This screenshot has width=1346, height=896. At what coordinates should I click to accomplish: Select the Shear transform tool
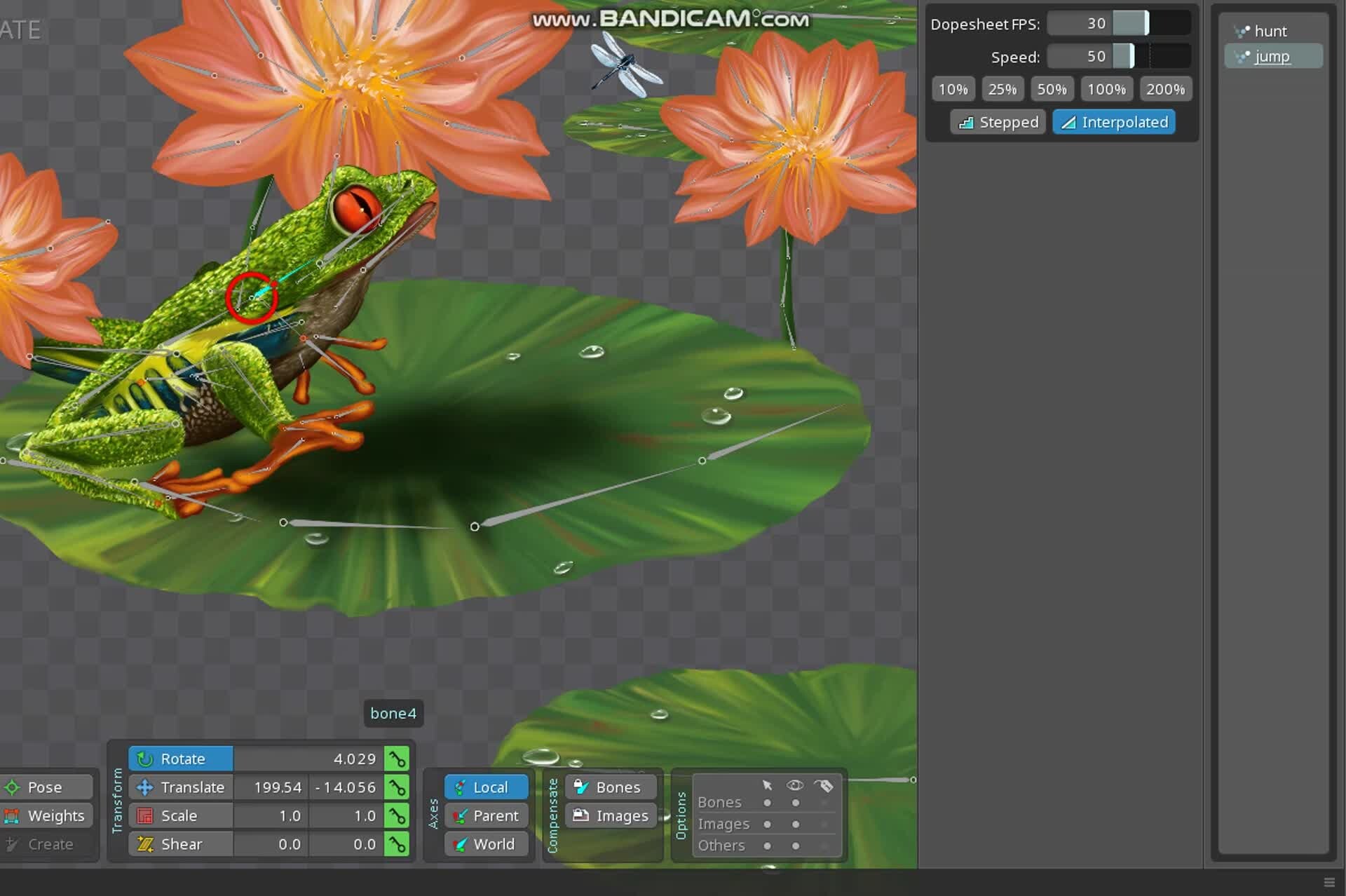coord(180,844)
